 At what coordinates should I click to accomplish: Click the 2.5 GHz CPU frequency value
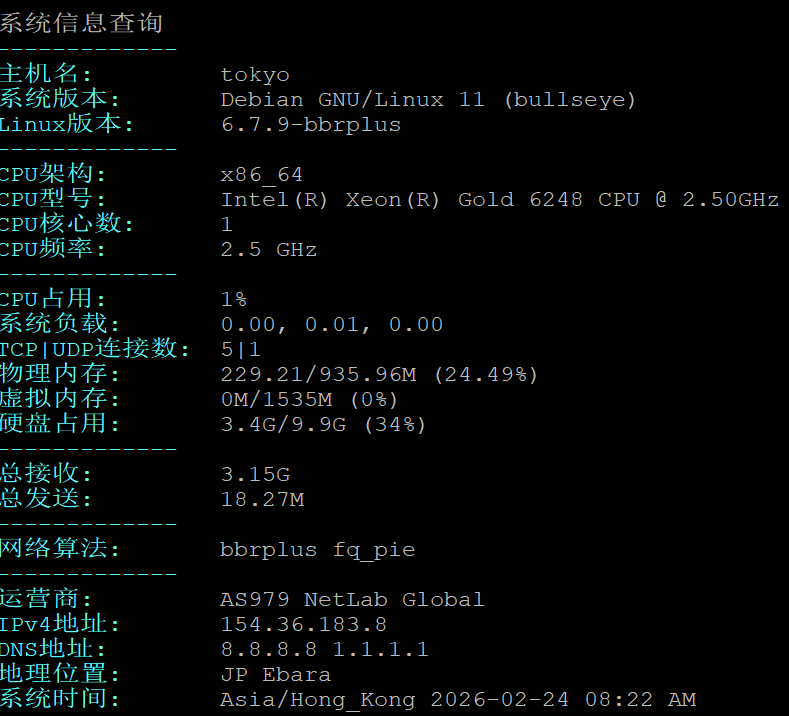[268, 250]
